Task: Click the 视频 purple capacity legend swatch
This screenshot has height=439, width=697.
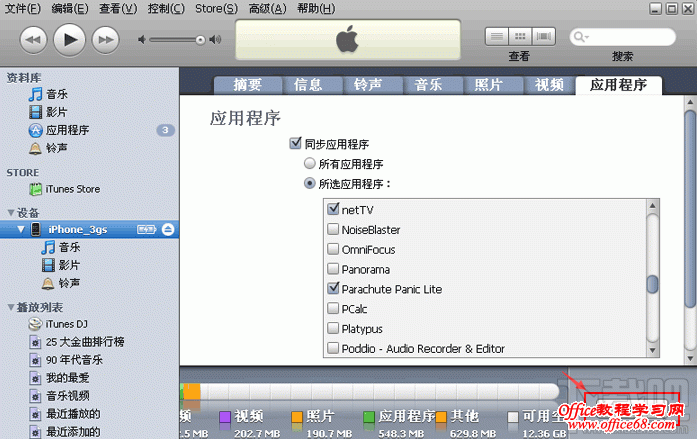Action: [225, 417]
